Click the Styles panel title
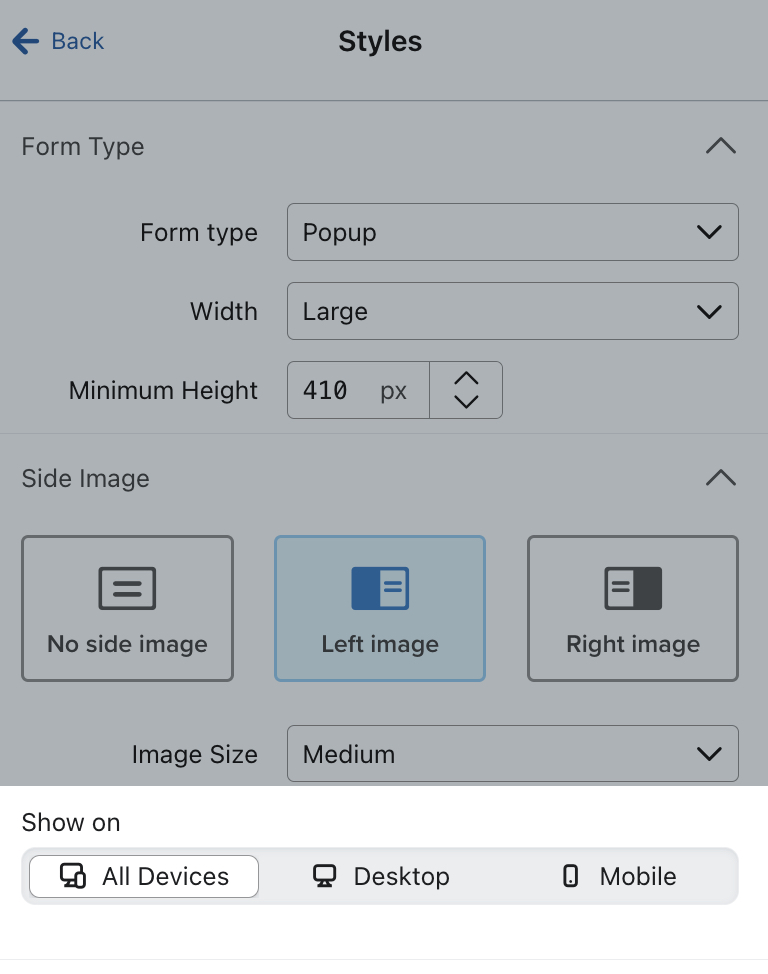Image resolution: width=768 pixels, height=974 pixels. click(x=380, y=42)
